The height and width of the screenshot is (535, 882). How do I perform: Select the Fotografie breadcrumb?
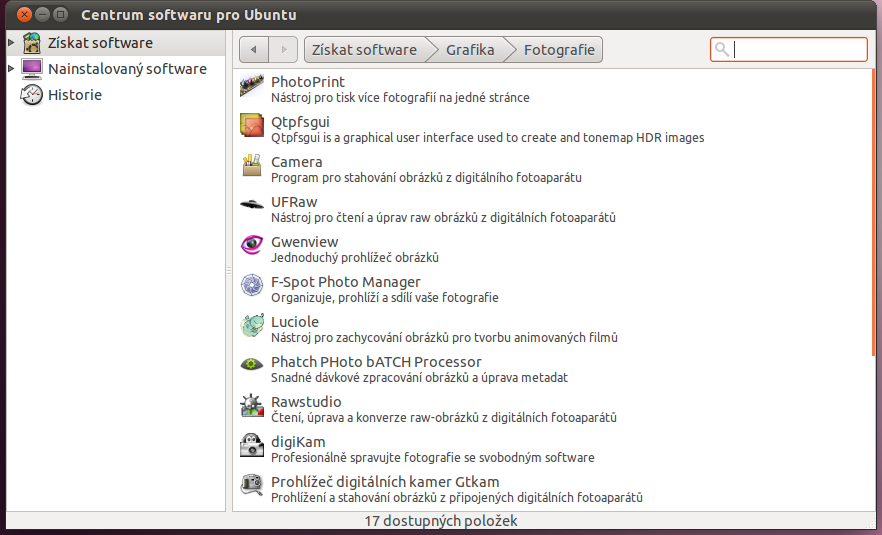(x=559, y=50)
